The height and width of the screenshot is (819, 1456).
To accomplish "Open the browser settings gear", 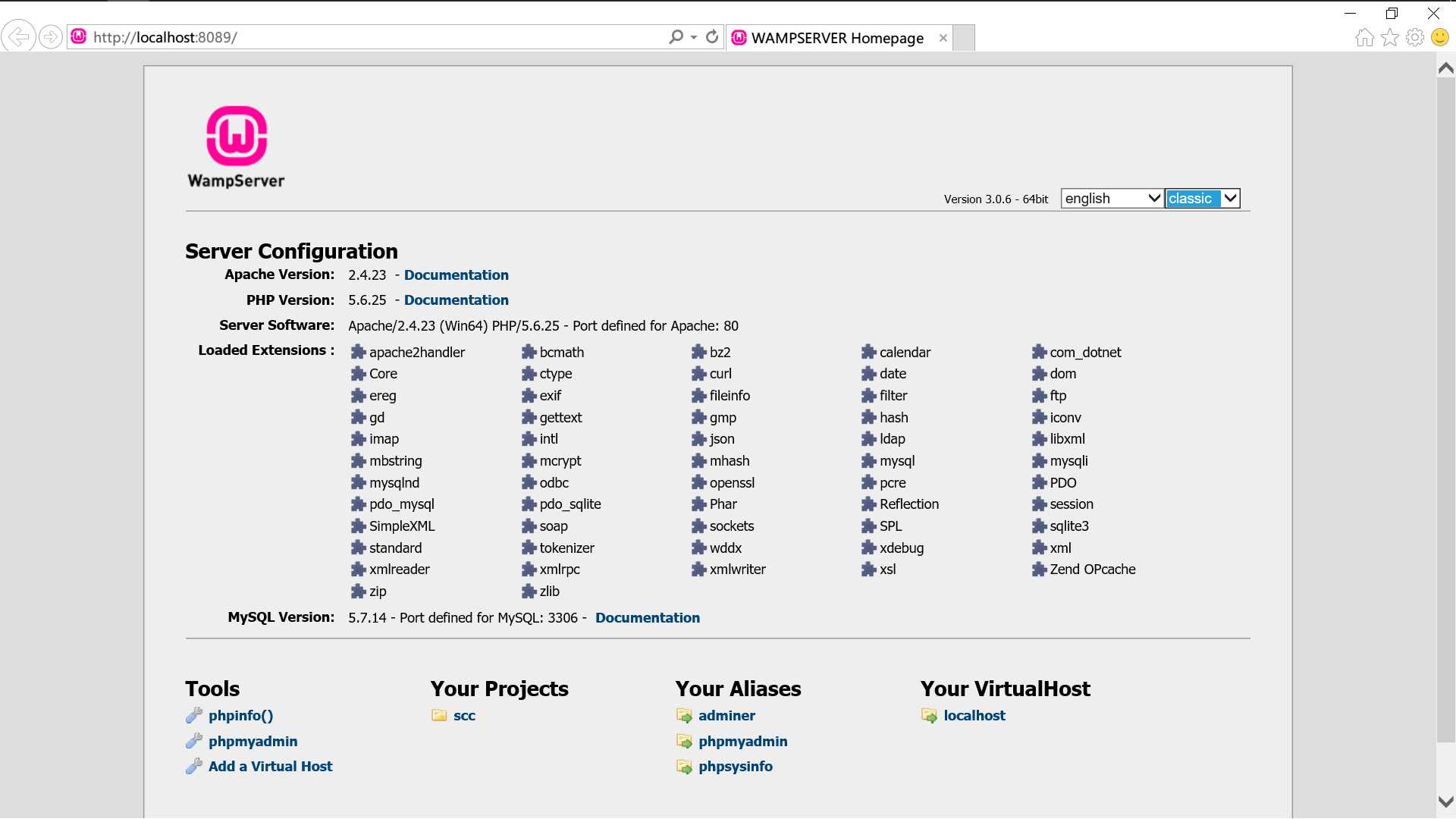I will coord(1415,37).
